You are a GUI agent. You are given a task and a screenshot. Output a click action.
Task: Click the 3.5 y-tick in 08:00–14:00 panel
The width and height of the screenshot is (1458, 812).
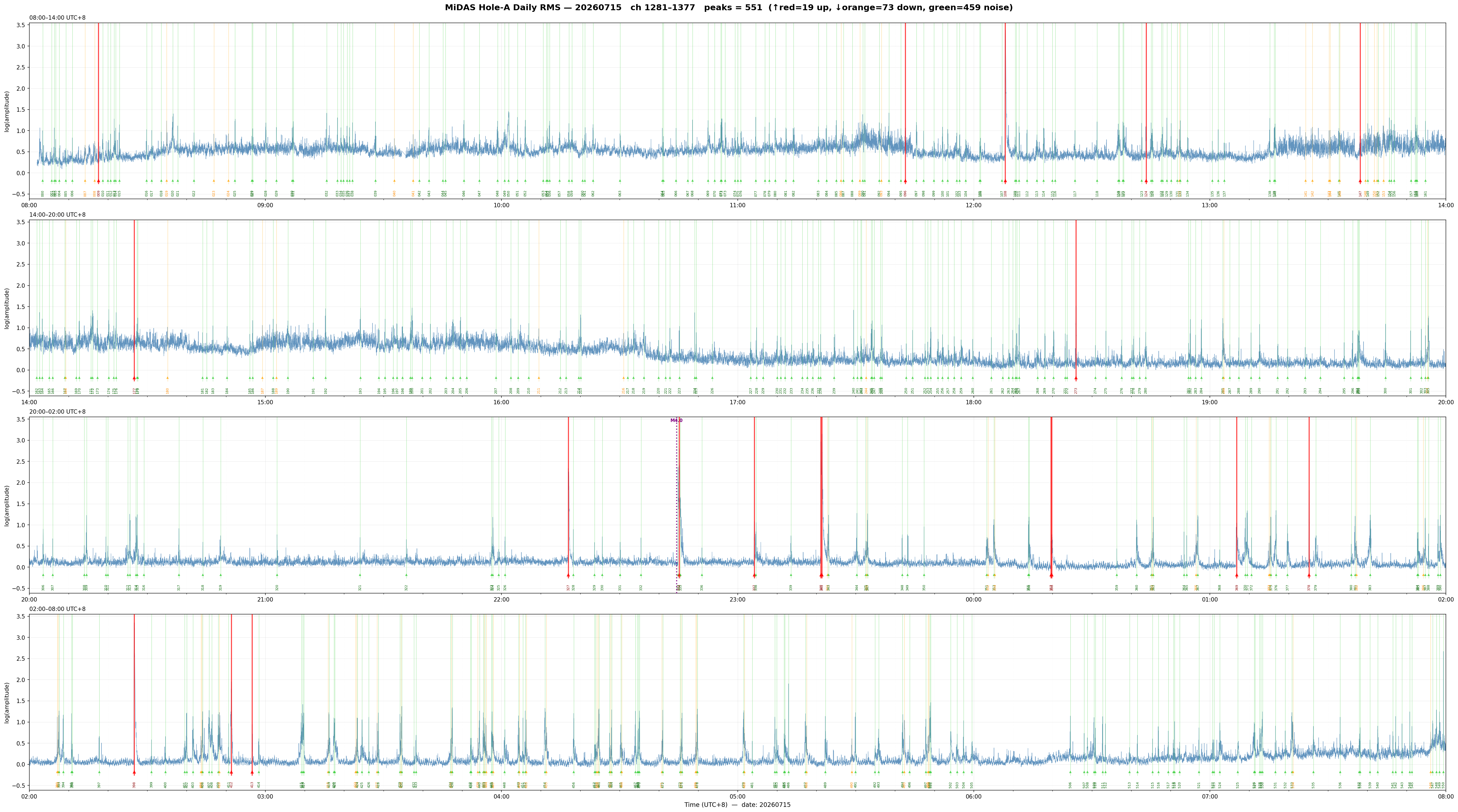click(x=20, y=25)
